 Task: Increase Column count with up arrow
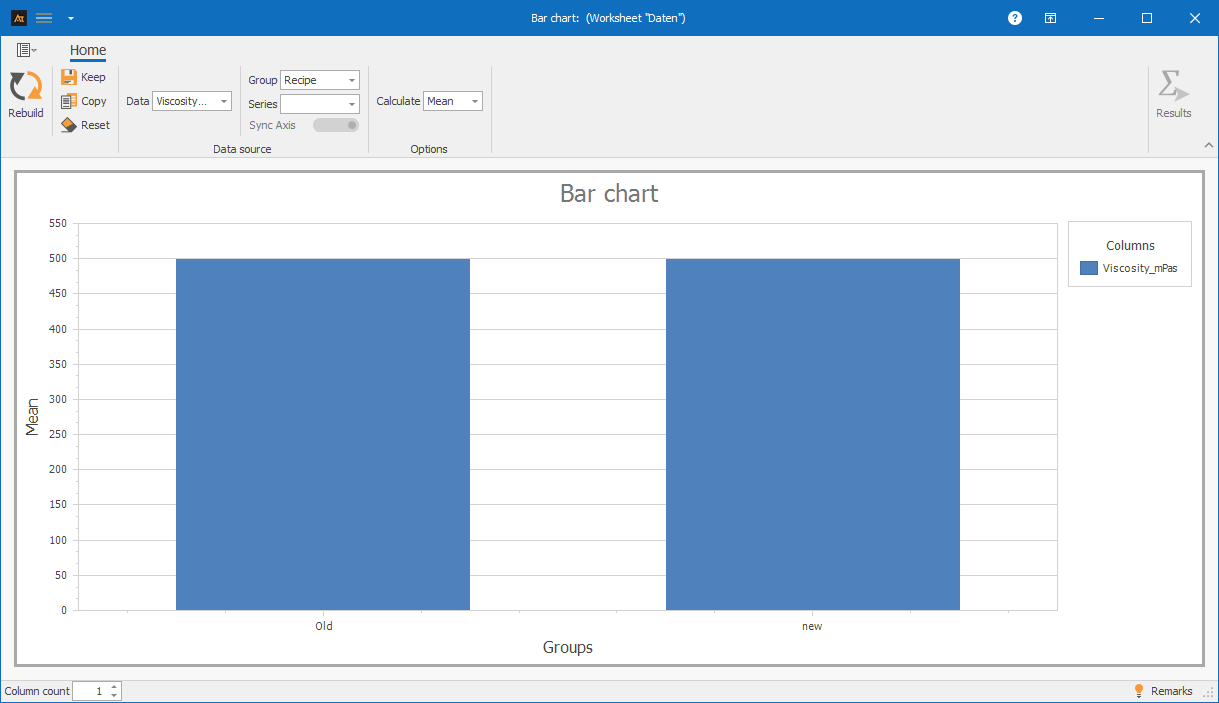point(115,687)
